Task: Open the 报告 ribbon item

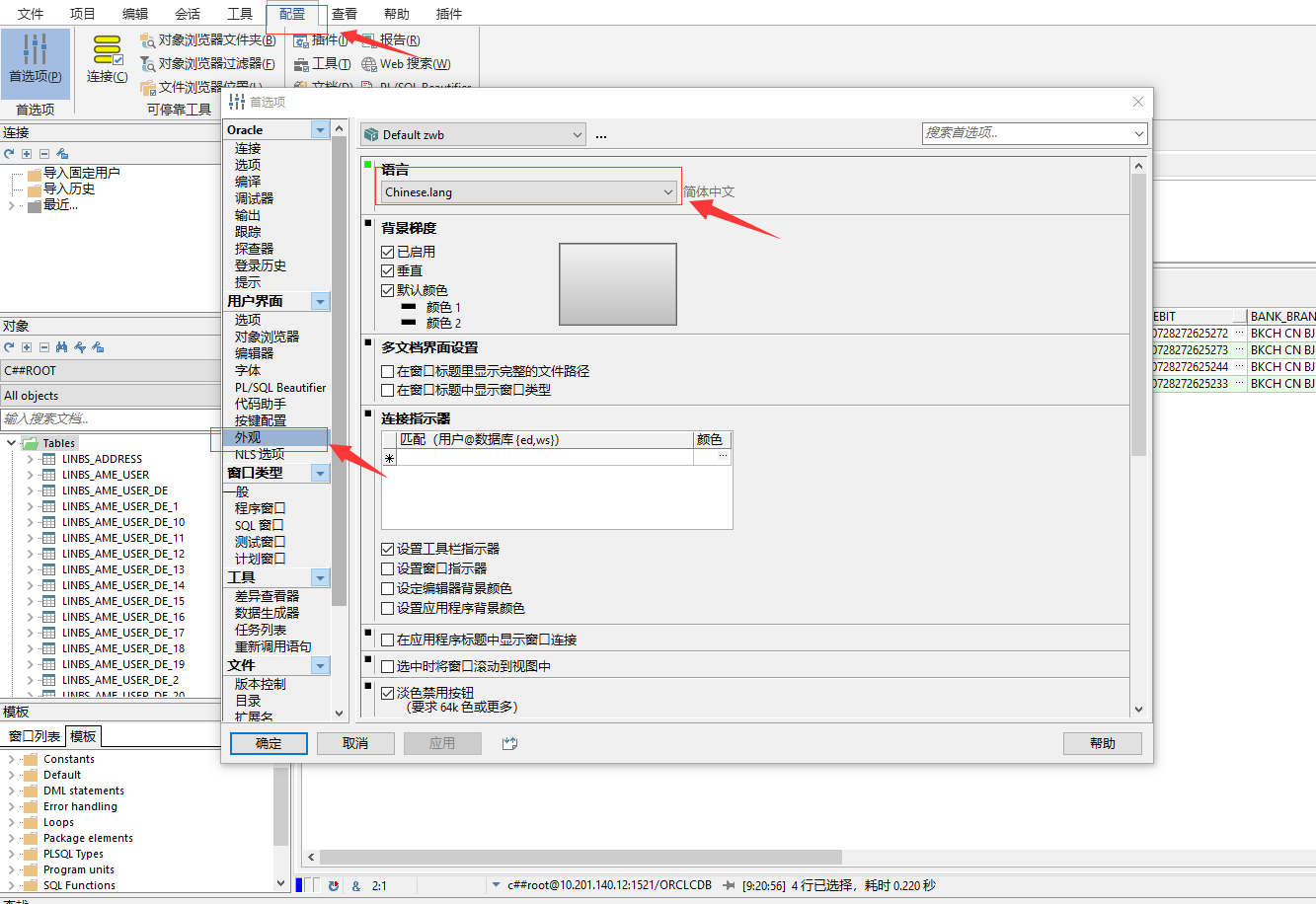Action: 391,40
